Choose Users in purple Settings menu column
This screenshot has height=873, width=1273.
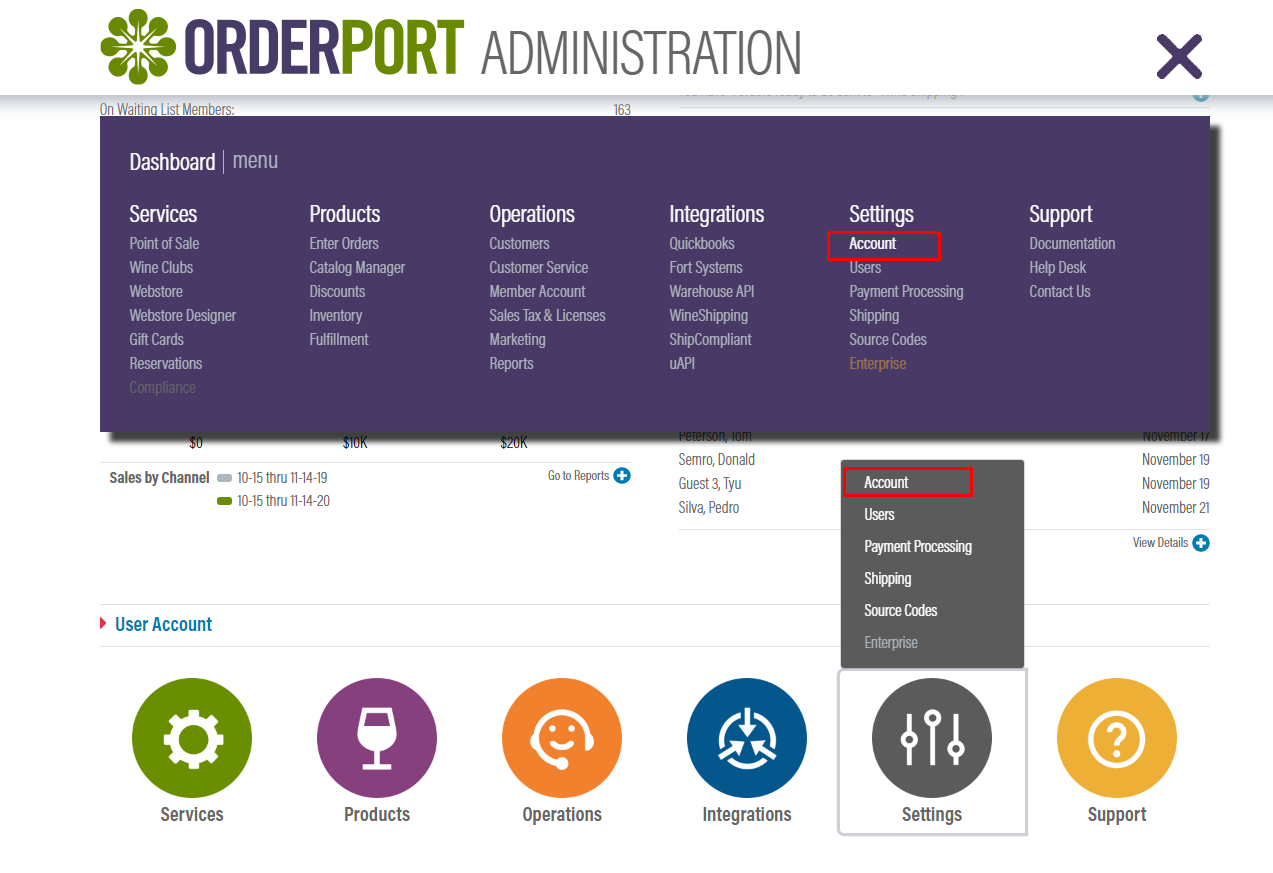point(865,267)
